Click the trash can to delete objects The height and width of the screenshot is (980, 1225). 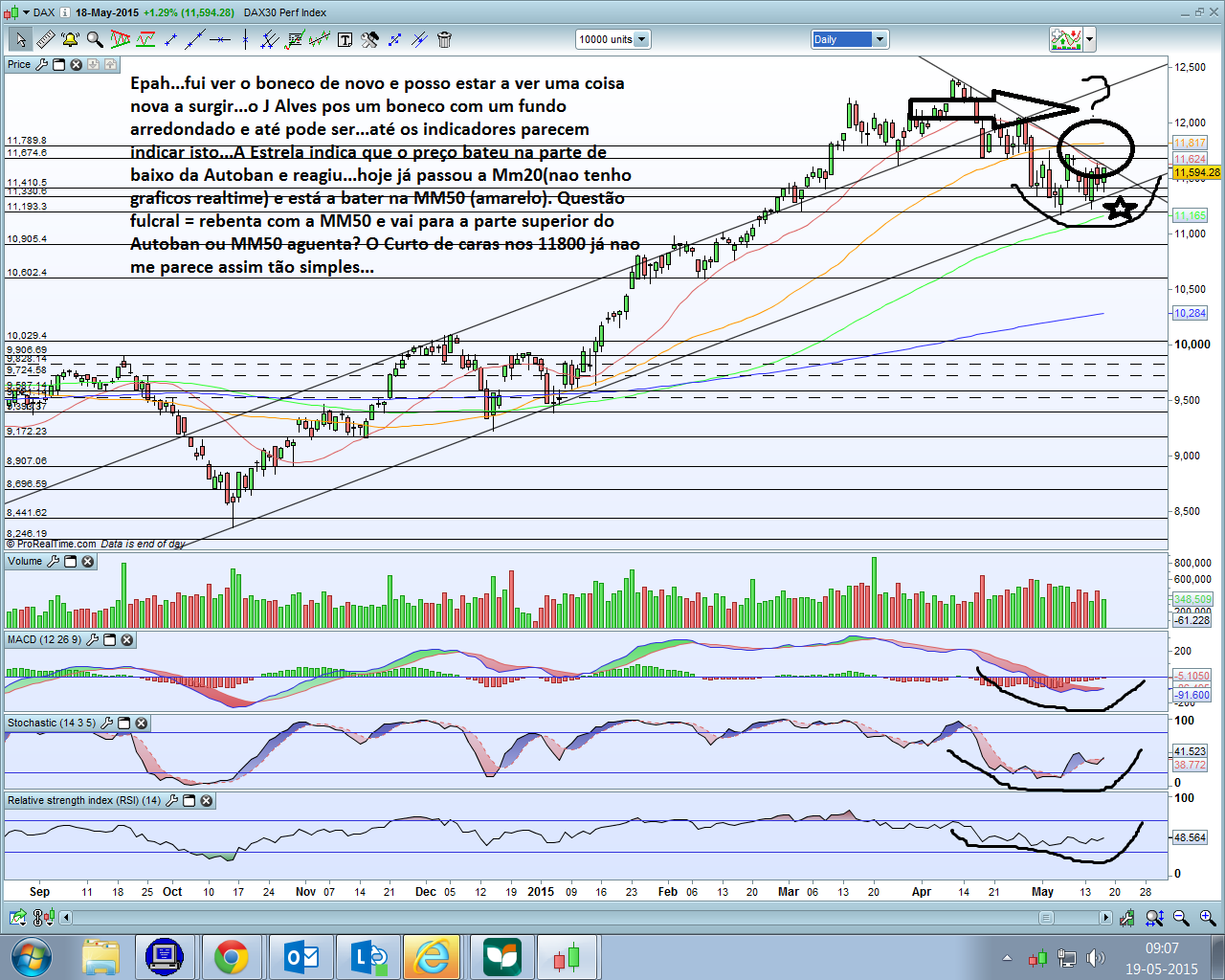(444, 39)
